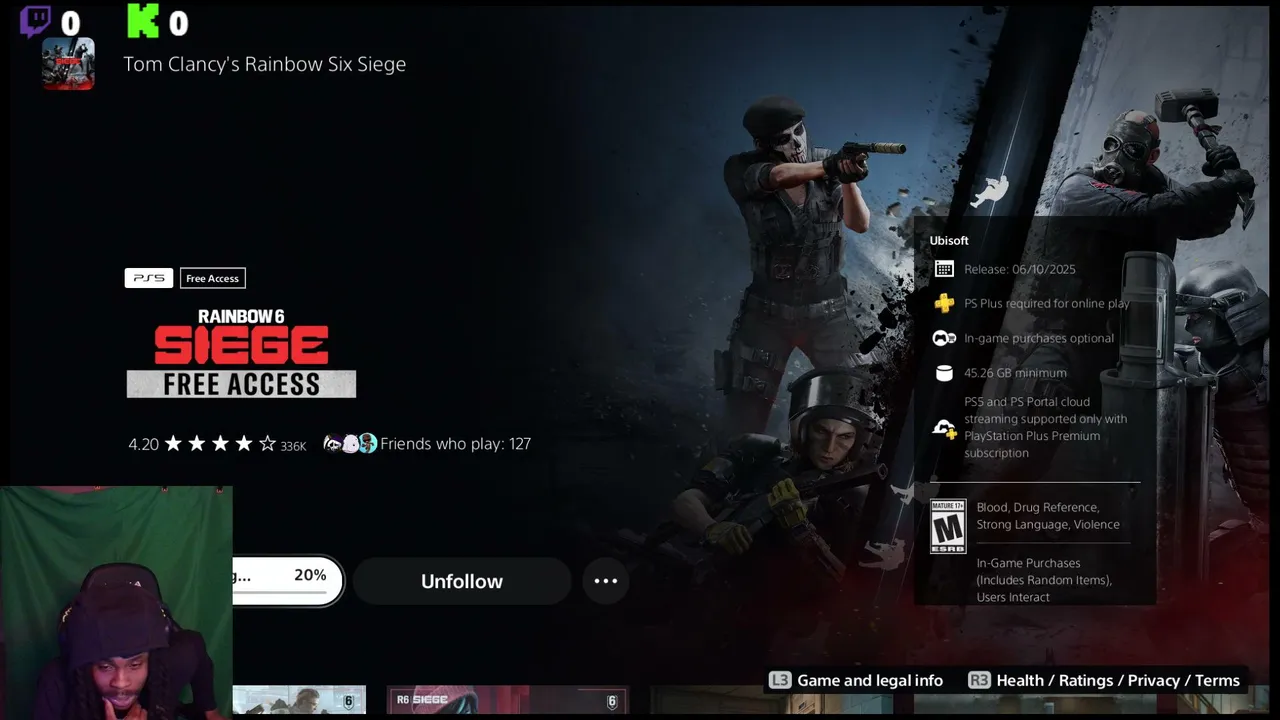
Task: Click the storage size cylinder icon
Action: 944,373
